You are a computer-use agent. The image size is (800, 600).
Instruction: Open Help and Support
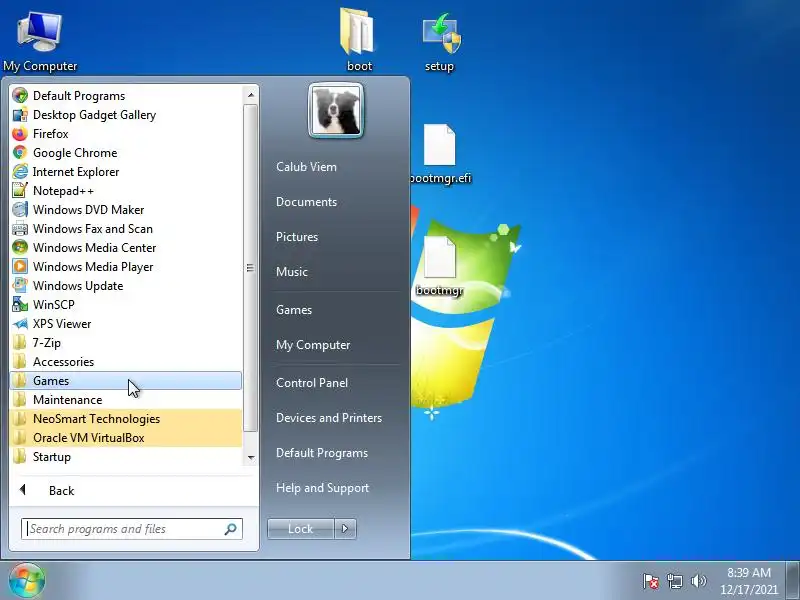[x=322, y=488]
